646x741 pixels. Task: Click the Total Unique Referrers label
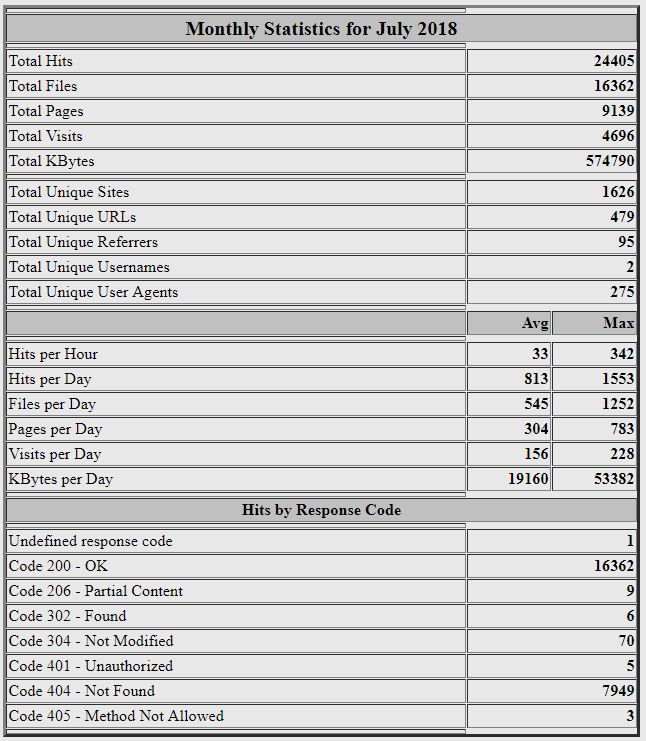tap(84, 242)
